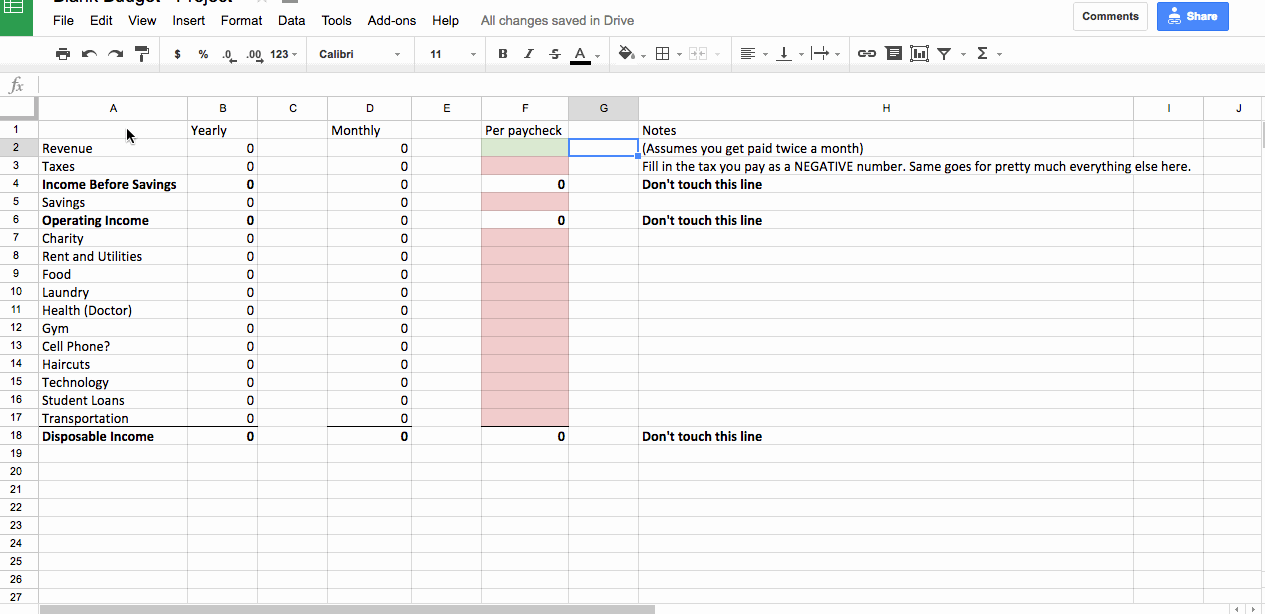Open the cell fill color picker
Screen dimensions: 1265x614
628,54
